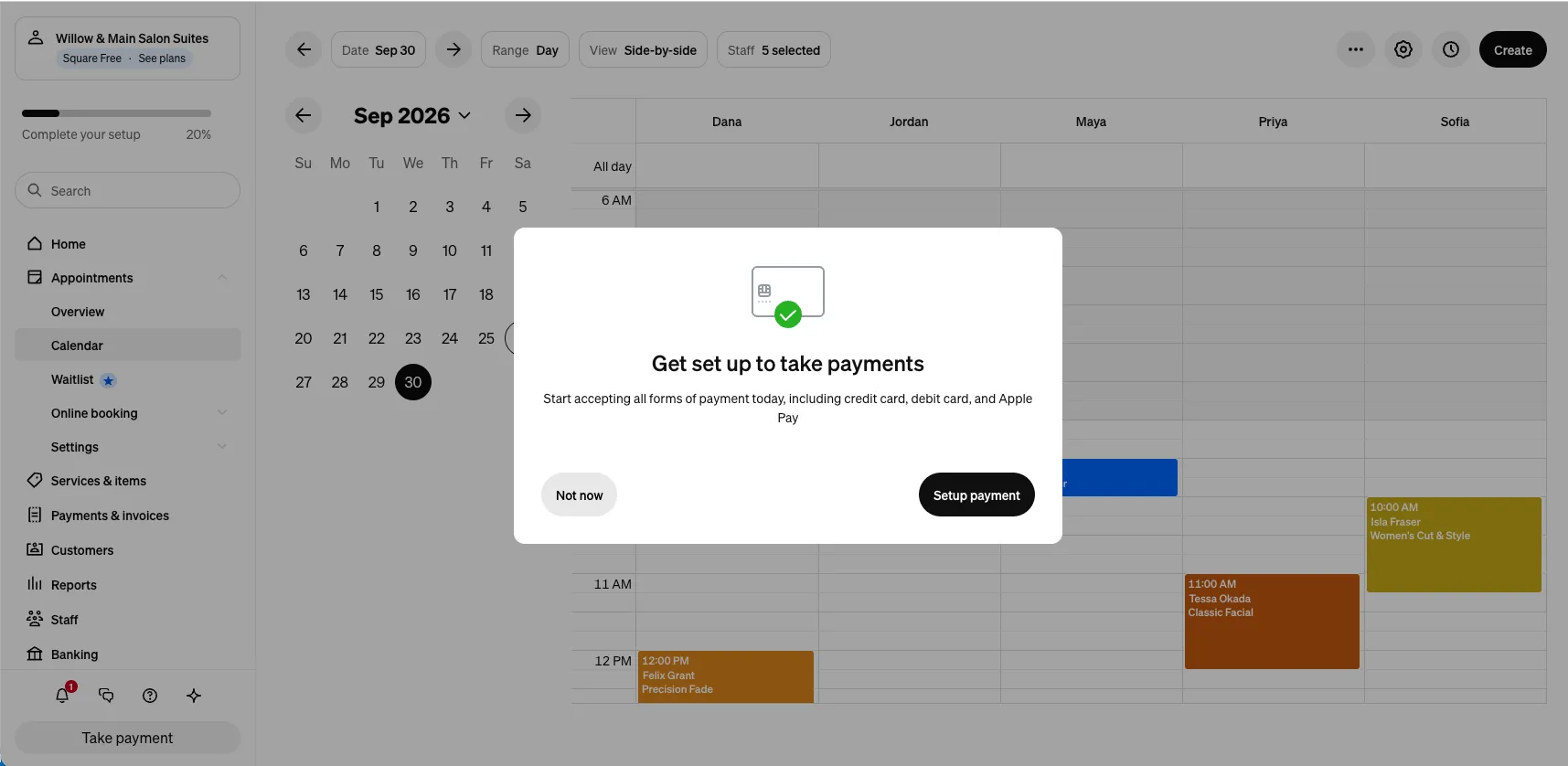Open the Sep 2026 month picker
Viewport: 1568px width, 766px height.
click(412, 116)
